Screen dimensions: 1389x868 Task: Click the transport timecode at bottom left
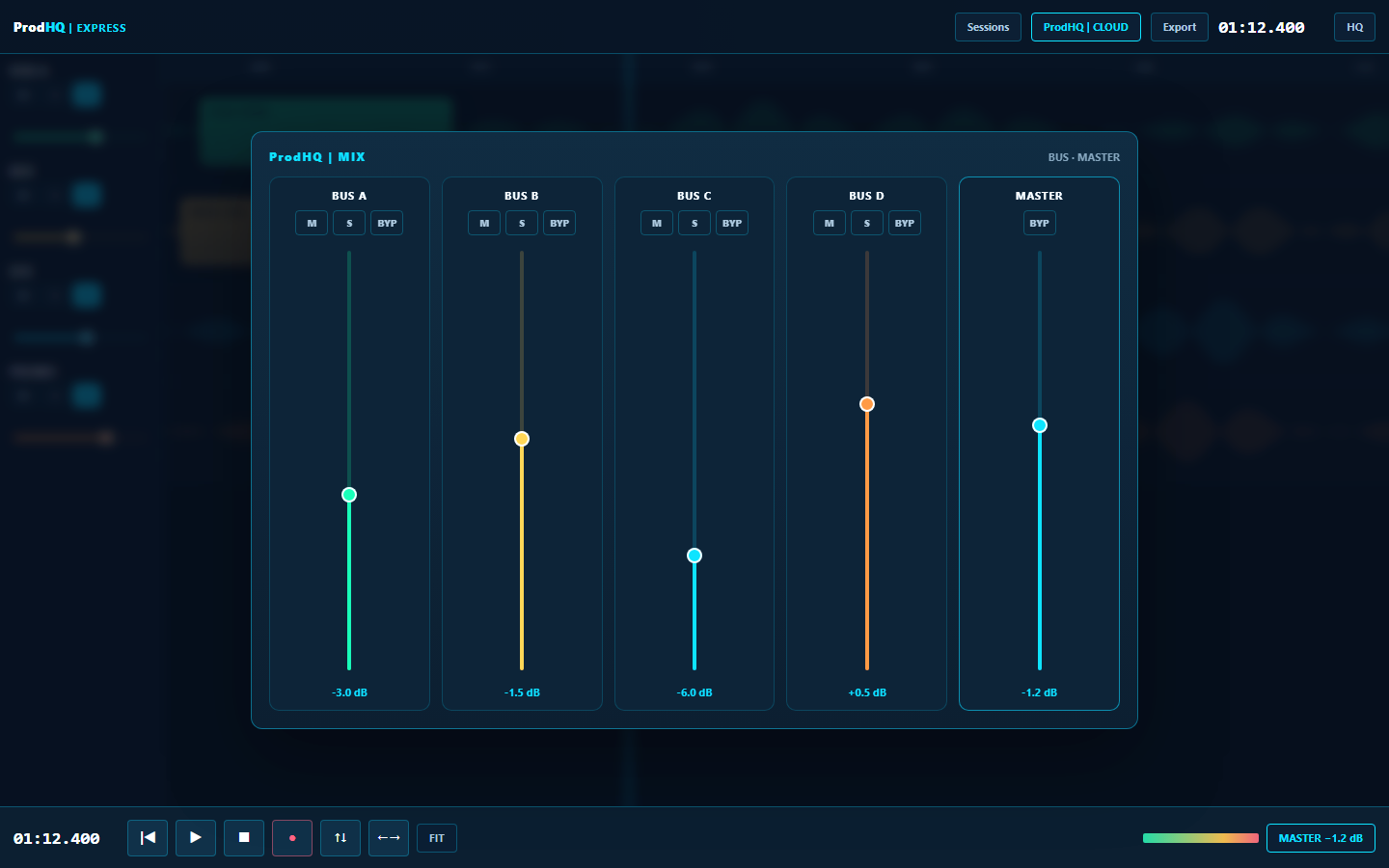57,839
